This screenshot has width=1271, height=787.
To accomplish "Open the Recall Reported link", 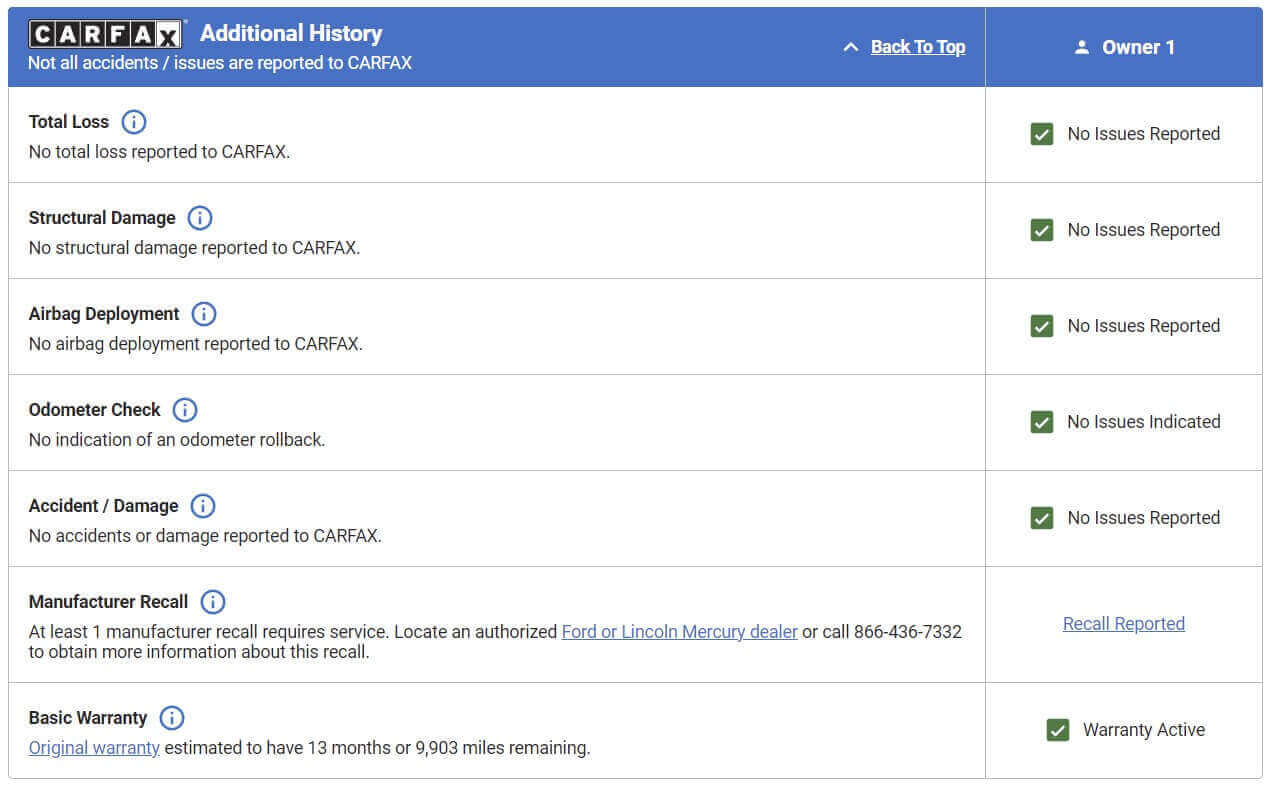I will (x=1123, y=623).
